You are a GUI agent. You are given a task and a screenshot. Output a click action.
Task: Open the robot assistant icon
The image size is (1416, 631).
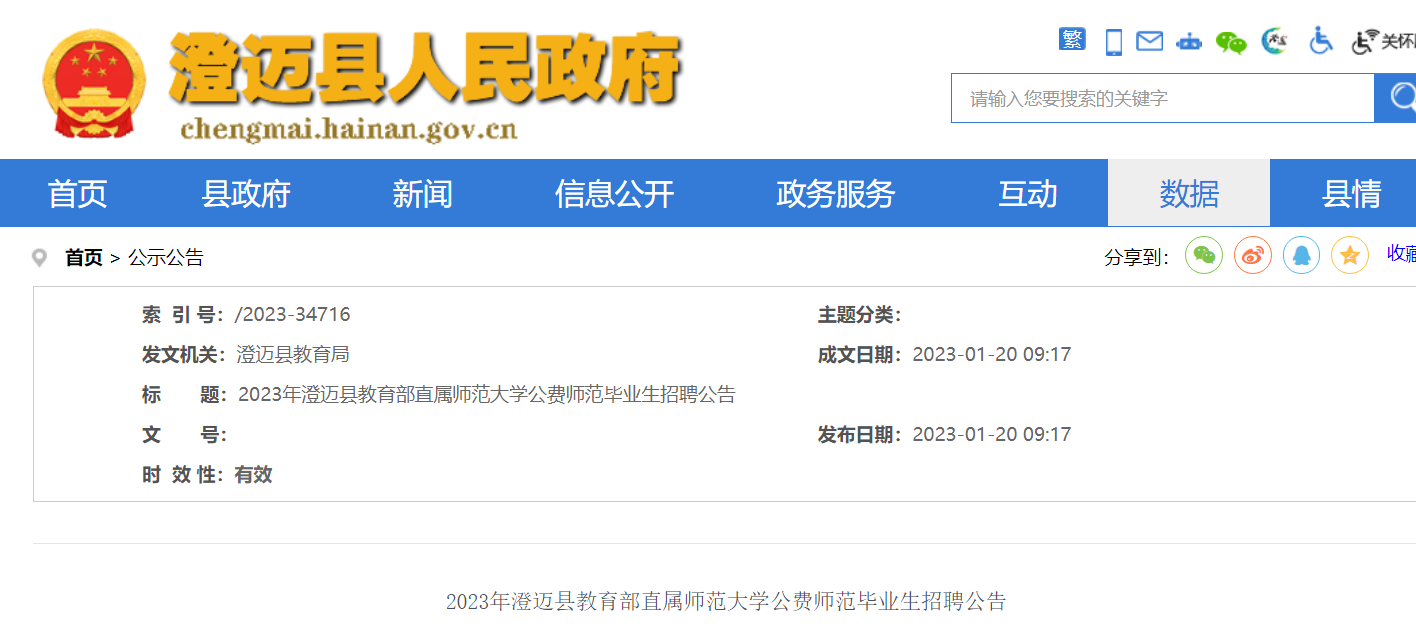pyautogui.click(x=1189, y=41)
